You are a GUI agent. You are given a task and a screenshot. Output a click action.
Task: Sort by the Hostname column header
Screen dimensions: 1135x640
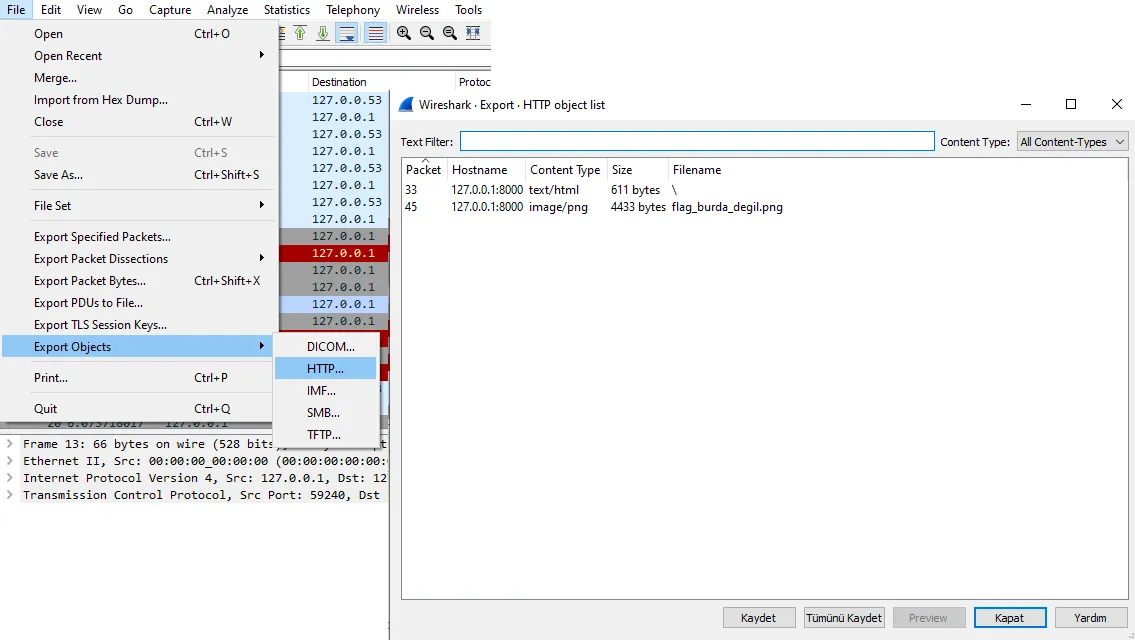pos(486,169)
